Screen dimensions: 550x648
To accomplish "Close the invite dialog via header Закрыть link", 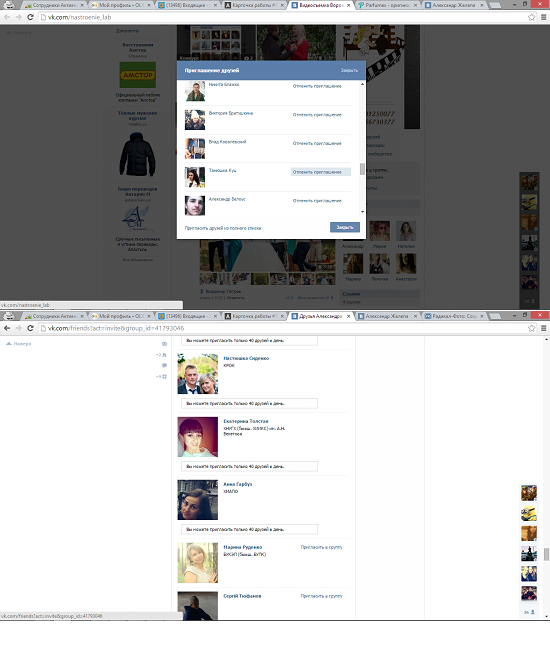I will [349, 70].
